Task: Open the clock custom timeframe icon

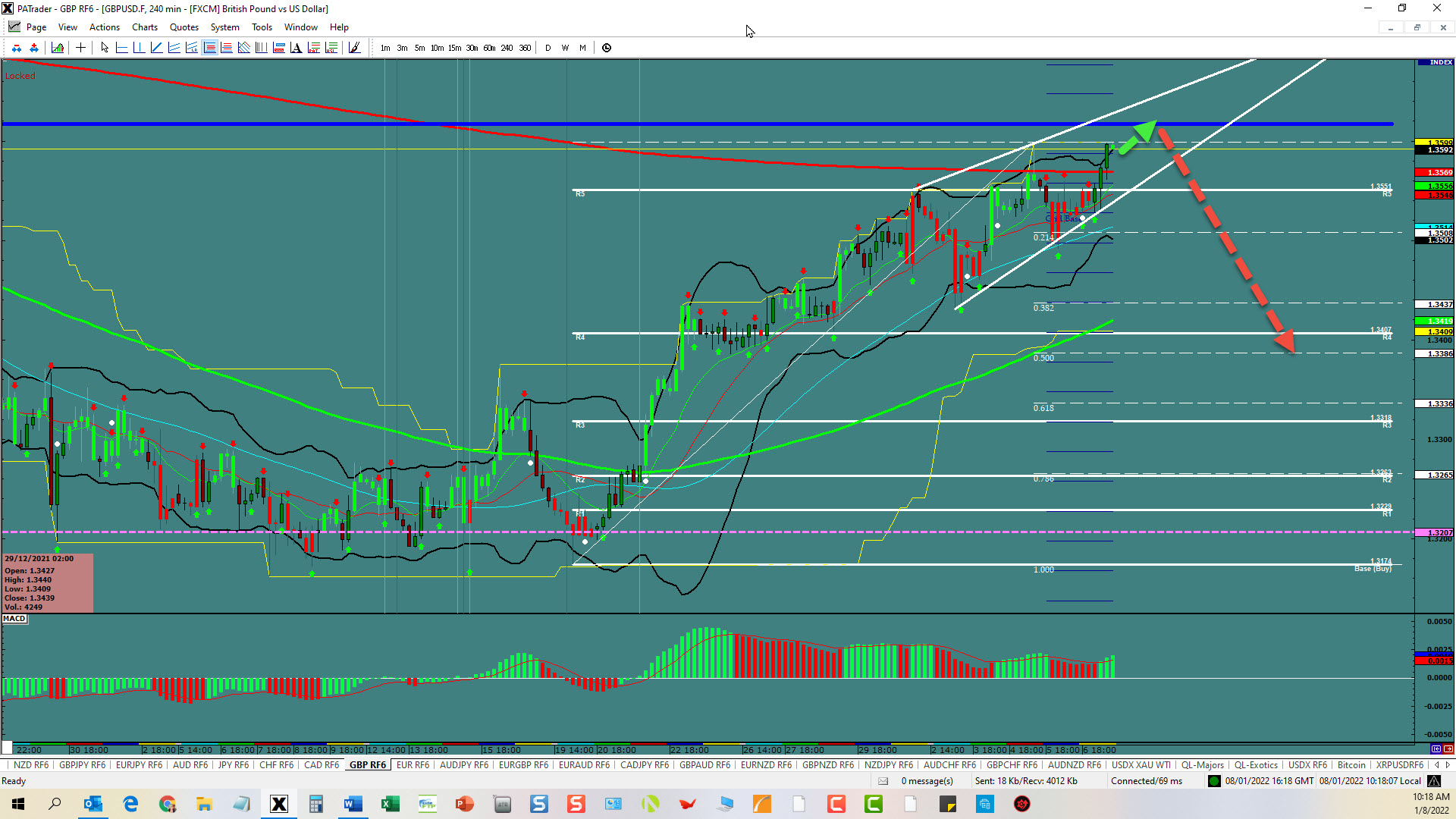Action: point(607,48)
